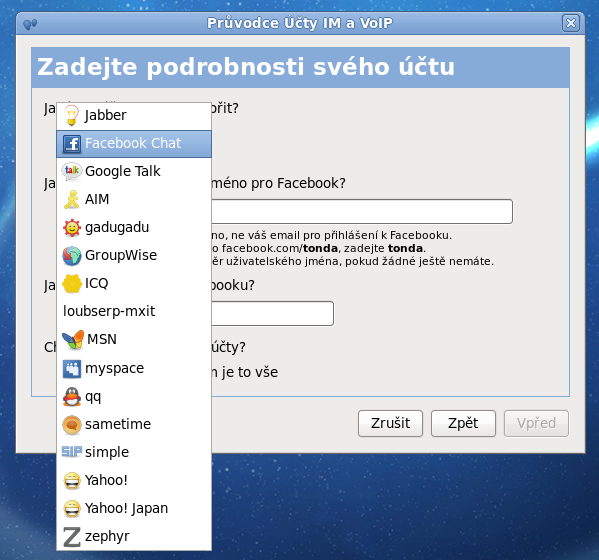The image size is (599, 560).
Task: Select AIM protocol label
Action: (97, 199)
